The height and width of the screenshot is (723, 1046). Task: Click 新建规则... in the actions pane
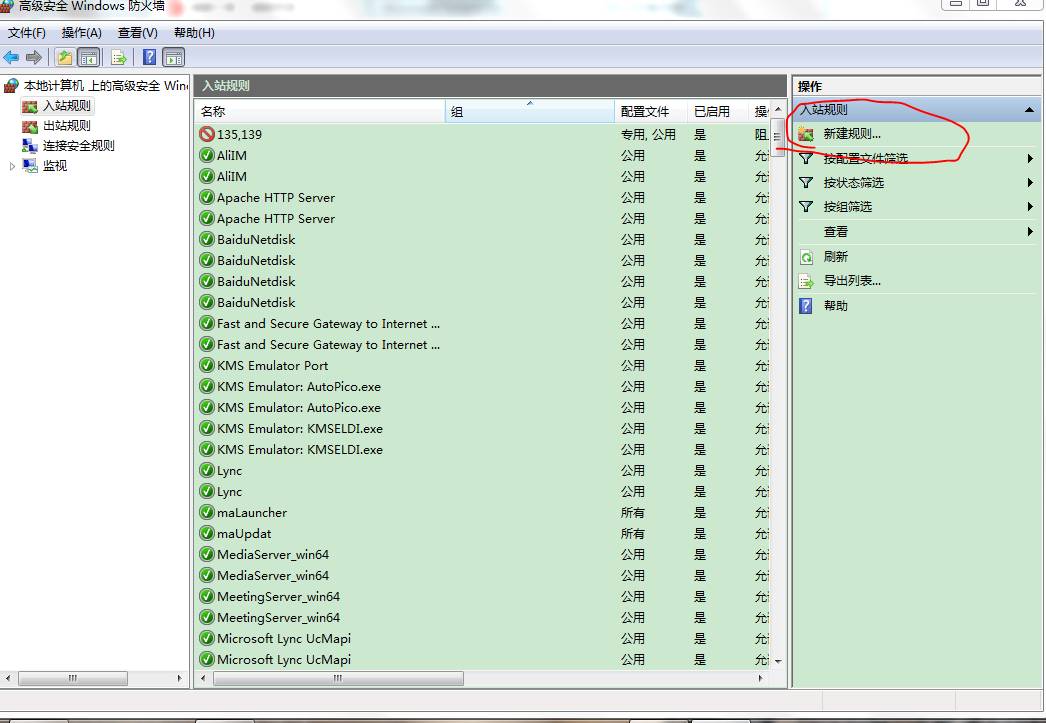coord(851,134)
